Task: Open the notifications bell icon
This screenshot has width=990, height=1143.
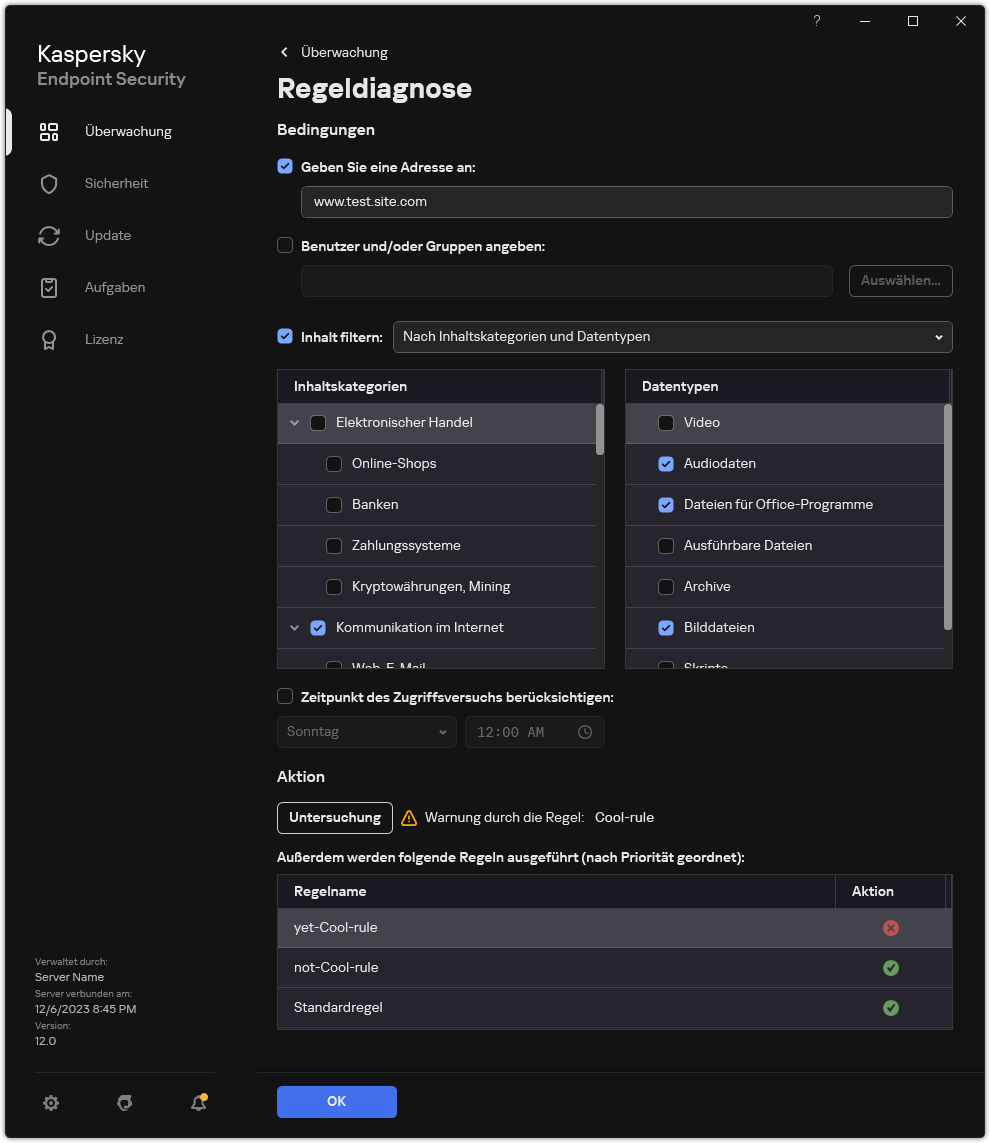Action: 198,1103
